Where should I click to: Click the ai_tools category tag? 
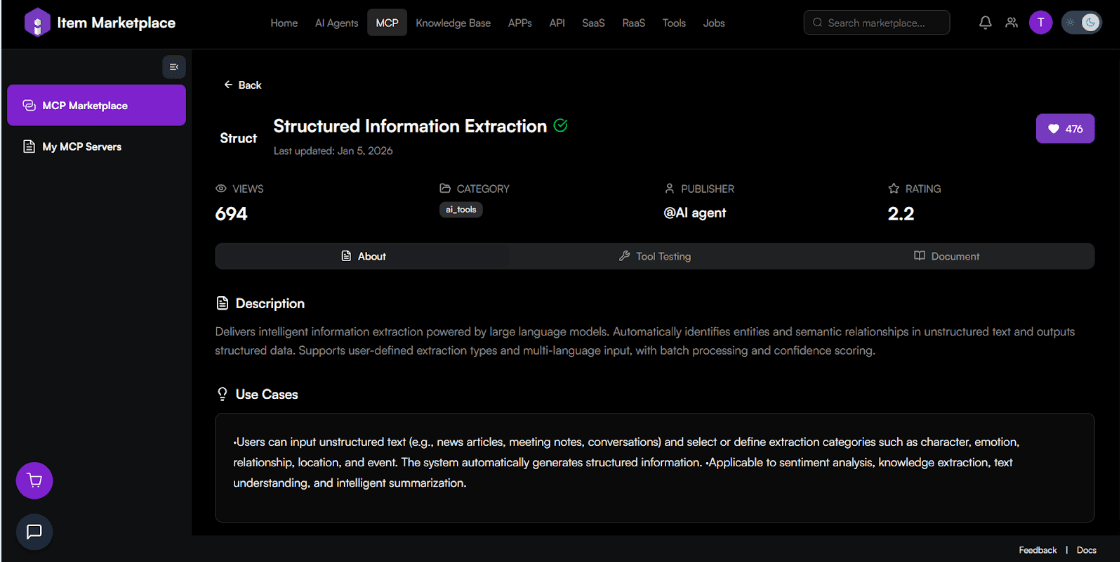[460, 210]
